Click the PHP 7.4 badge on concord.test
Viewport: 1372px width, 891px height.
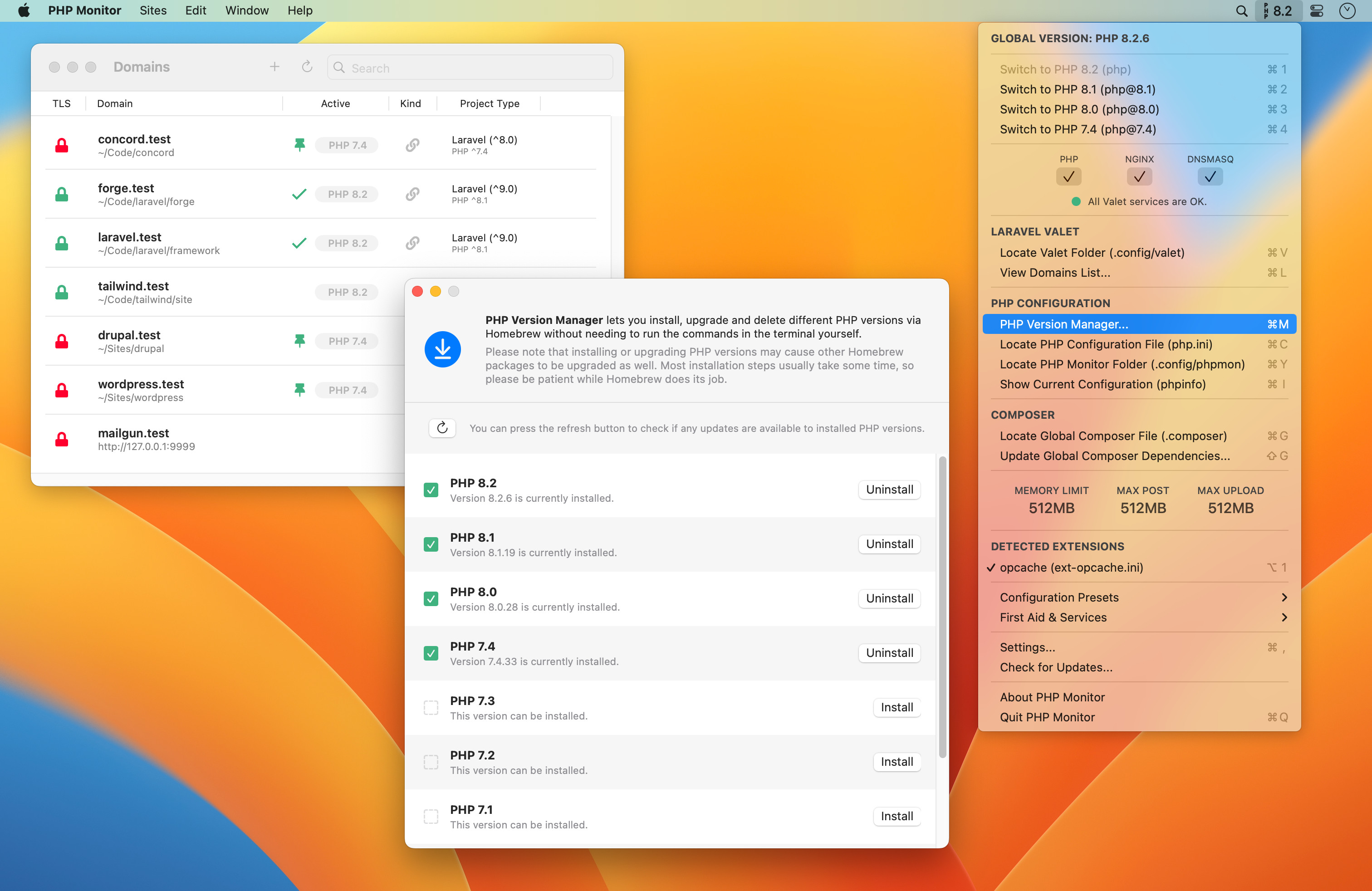(347, 145)
